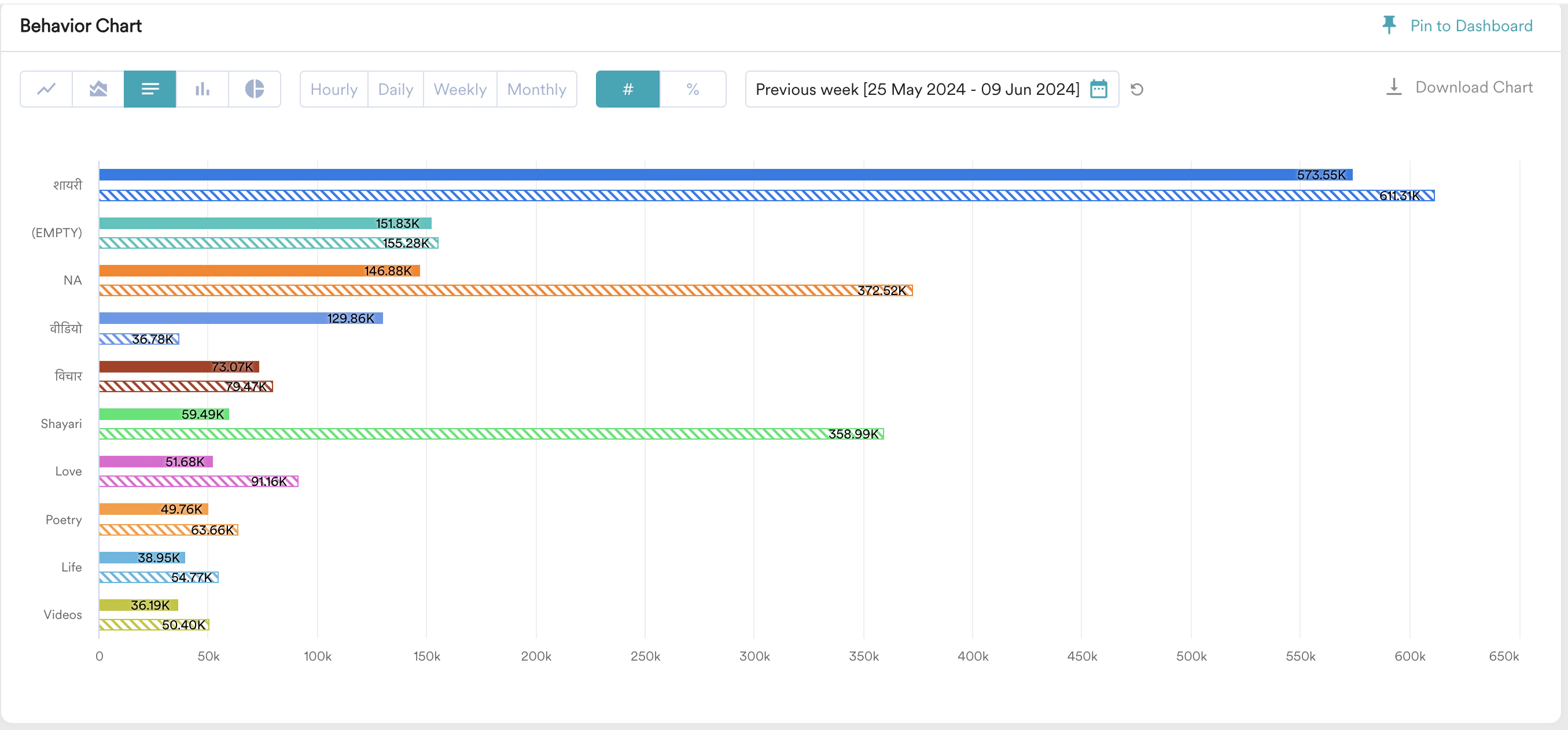Toggle values to number (#) mode

point(628,90)
